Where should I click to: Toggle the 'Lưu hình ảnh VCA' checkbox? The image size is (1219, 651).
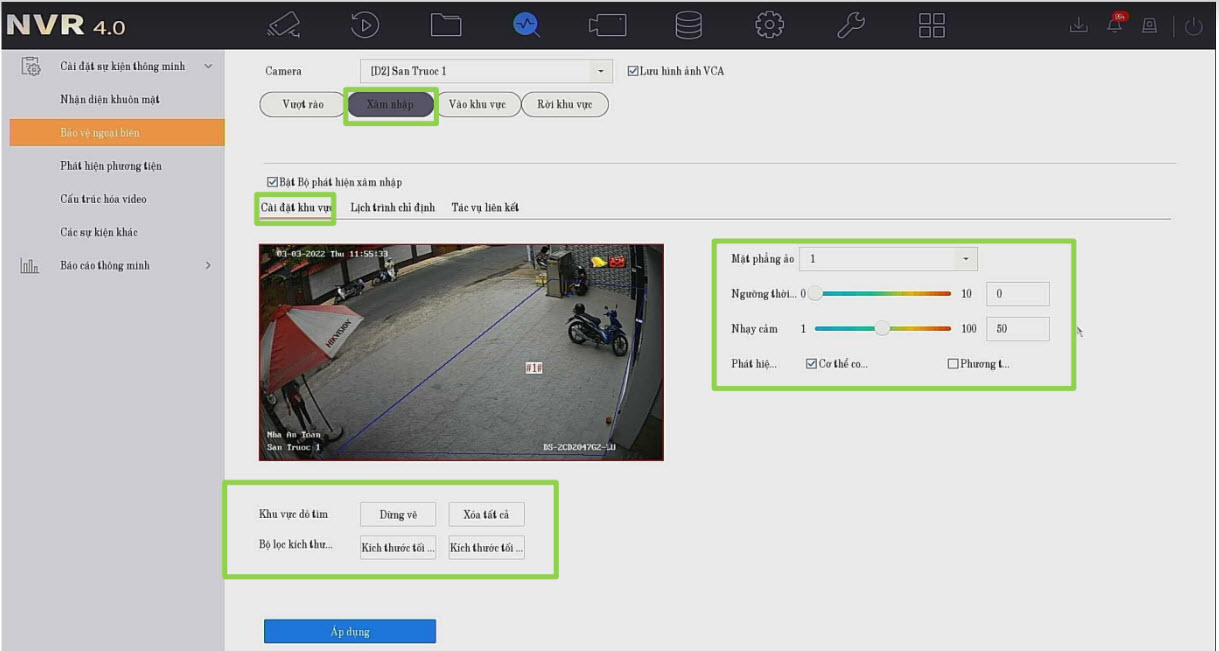click(633, 71)
